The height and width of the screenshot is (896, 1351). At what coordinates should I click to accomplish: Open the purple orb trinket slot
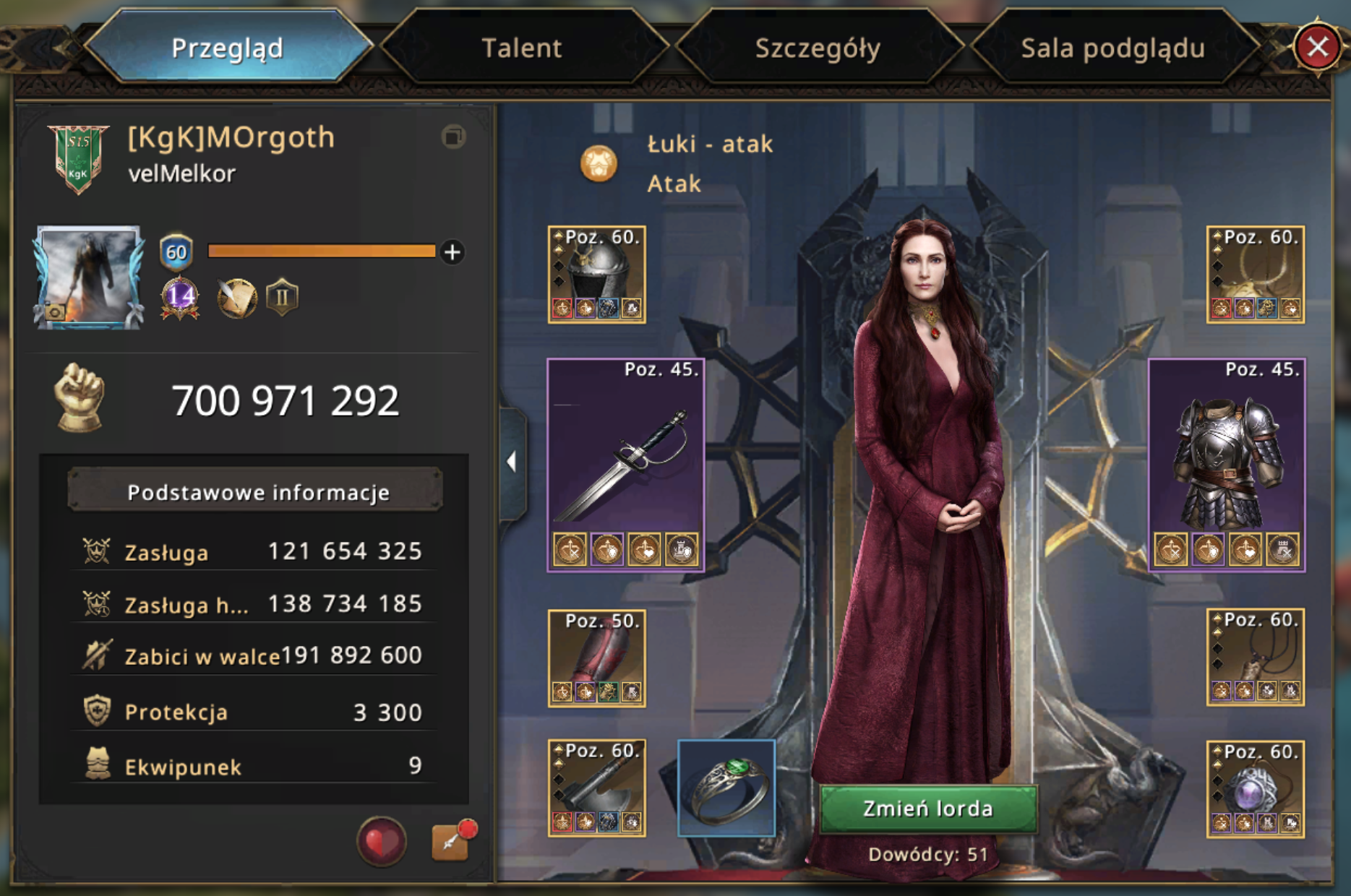1256,789
